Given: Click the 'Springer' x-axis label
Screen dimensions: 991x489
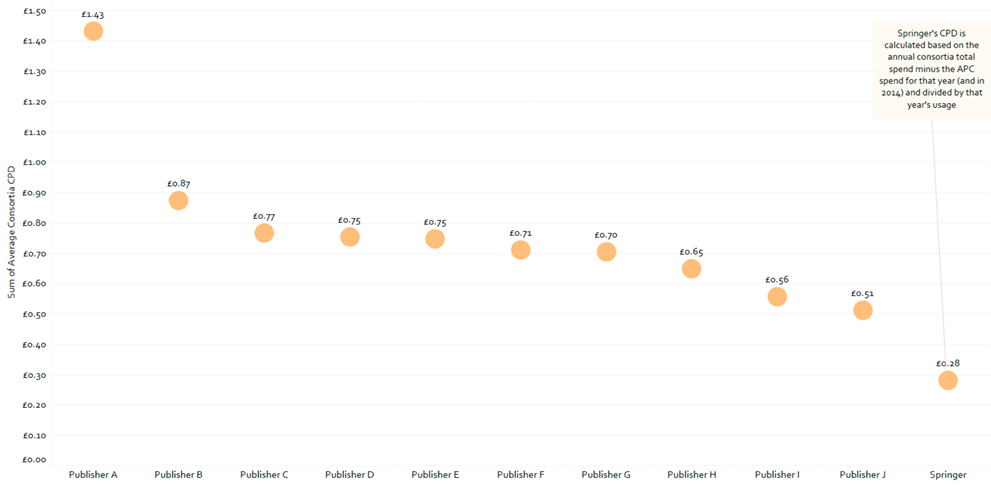Looking at the screenshot, I should click(x=948, y=474).
